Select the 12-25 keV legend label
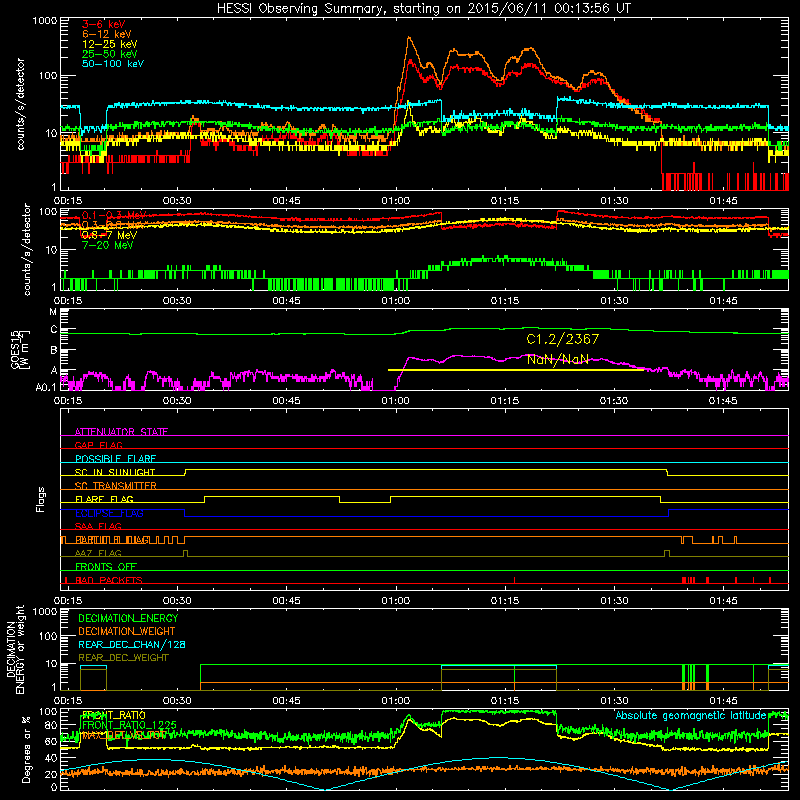The image size is (800, 800). (x=110, y=44)
